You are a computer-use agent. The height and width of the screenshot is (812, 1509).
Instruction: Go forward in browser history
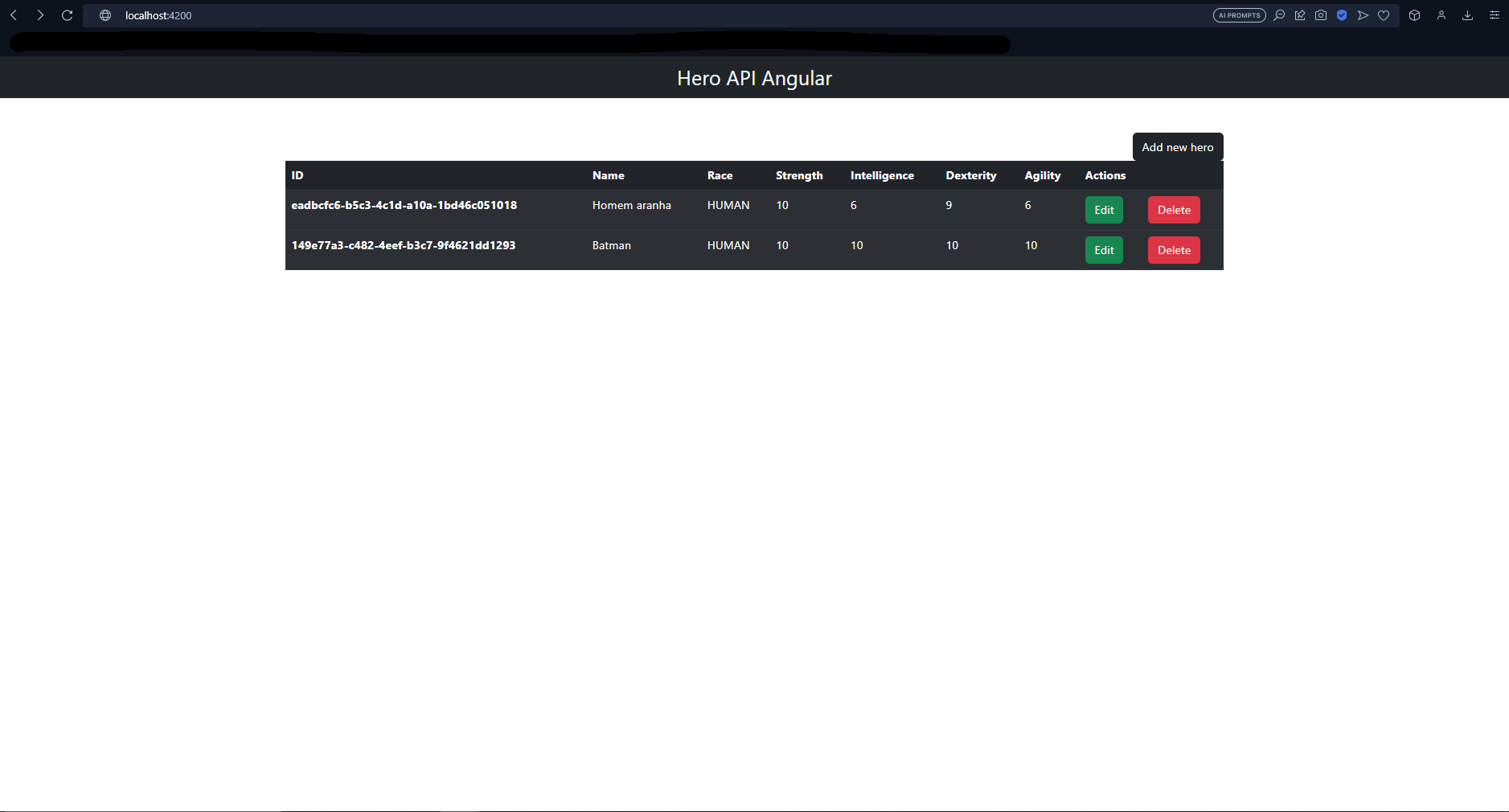[40, 15]
